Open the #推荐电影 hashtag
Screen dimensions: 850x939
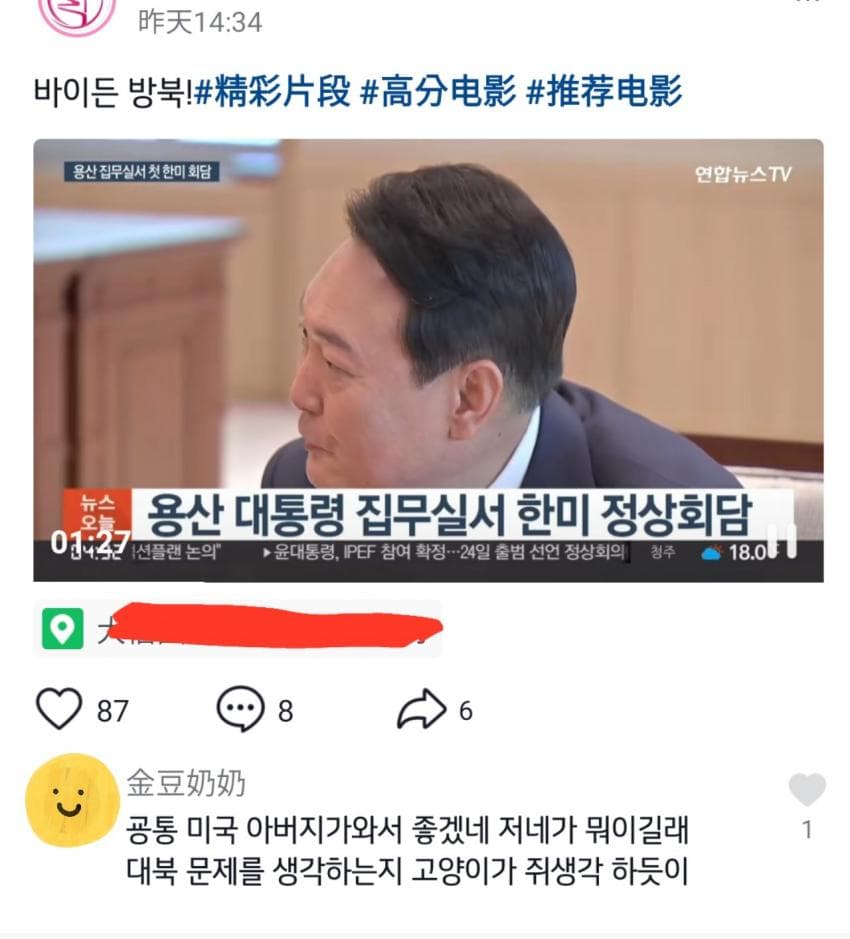[x=604, y=92]
